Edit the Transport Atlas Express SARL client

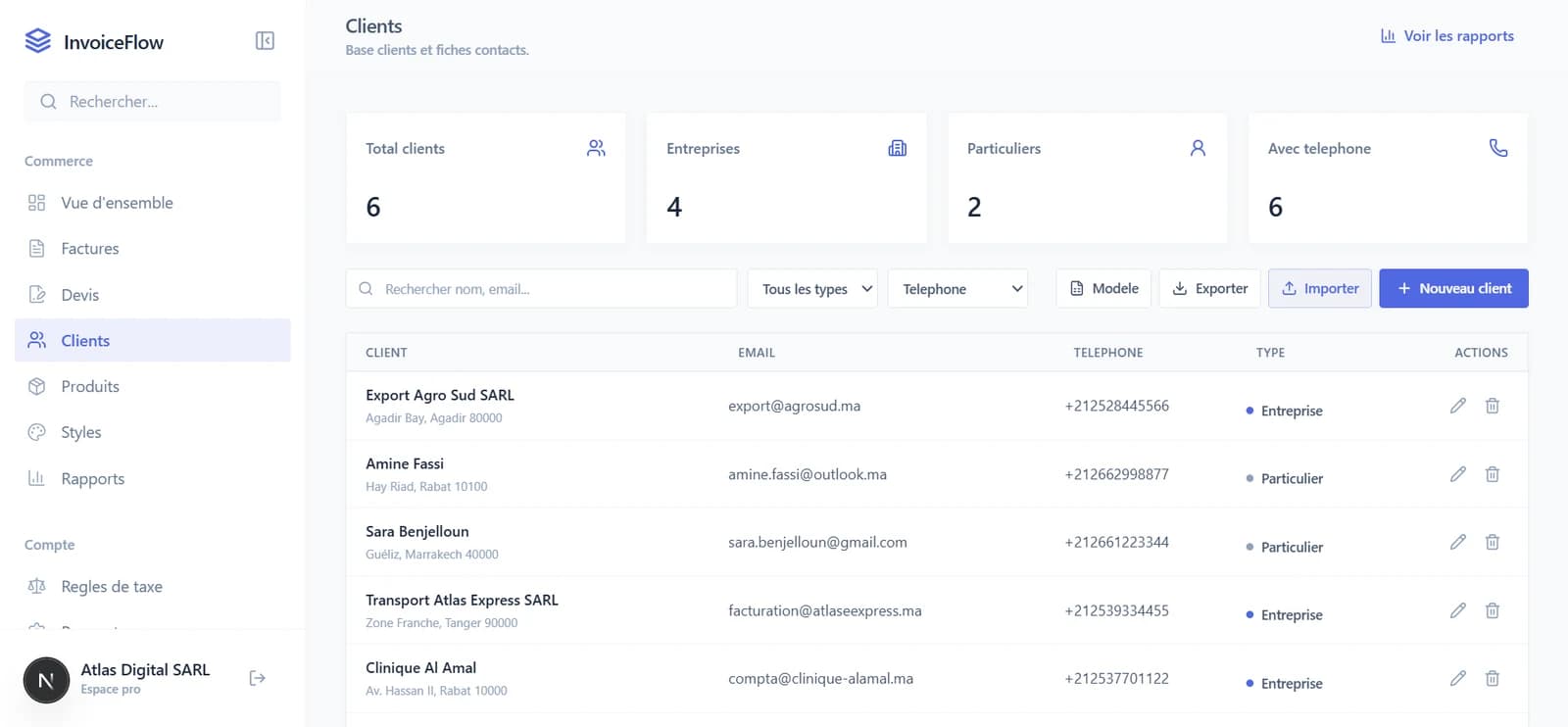coord(1458,610)
